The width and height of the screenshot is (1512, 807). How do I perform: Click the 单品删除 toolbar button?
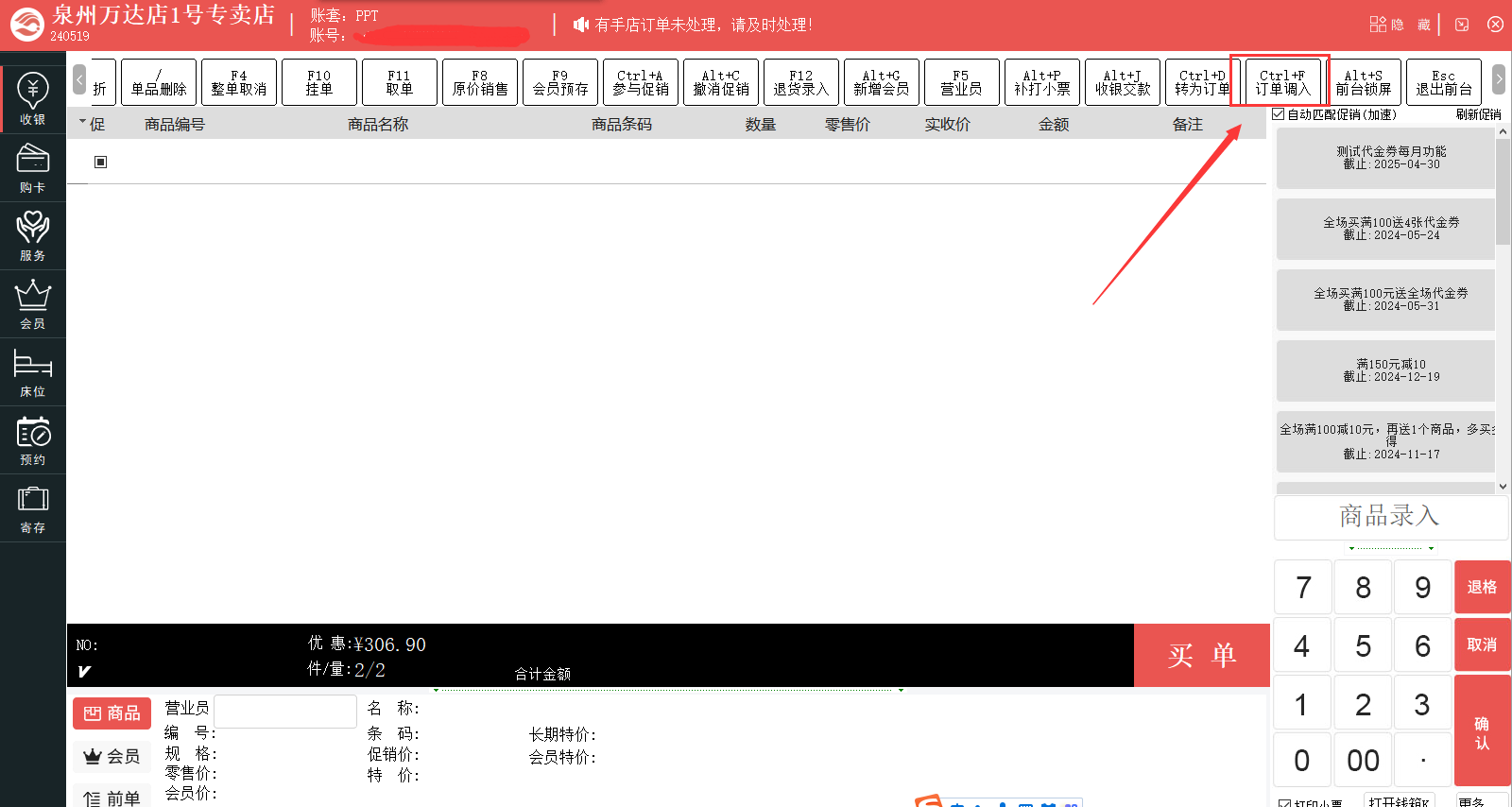tap(159, 82)
